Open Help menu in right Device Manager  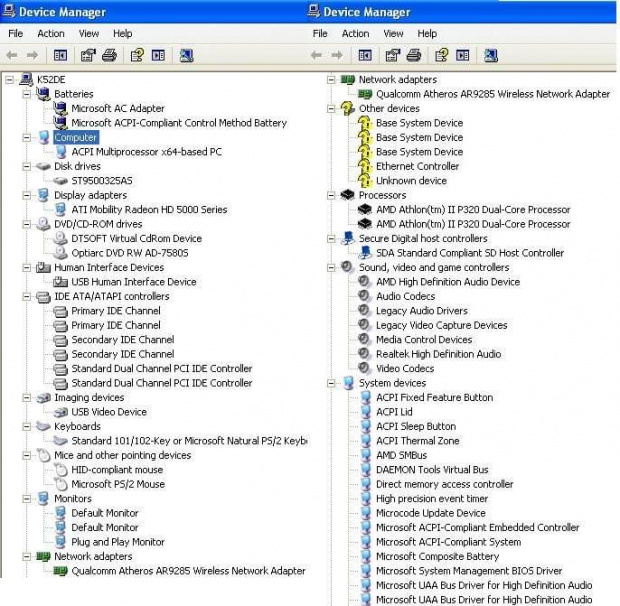427,34
